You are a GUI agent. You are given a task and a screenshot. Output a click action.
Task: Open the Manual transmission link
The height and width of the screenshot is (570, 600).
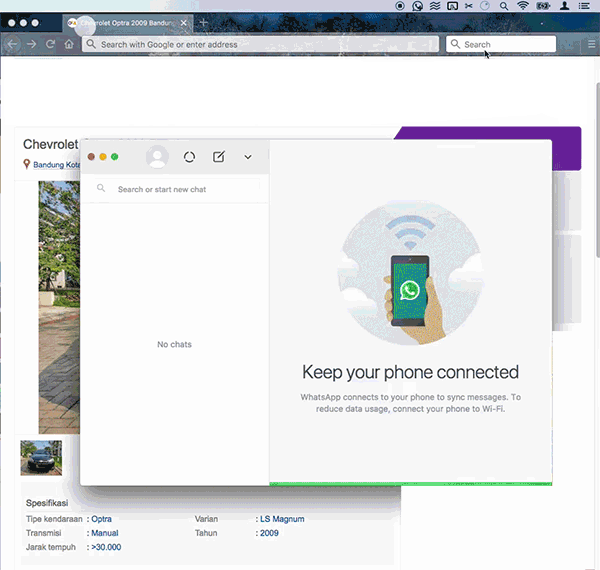click(104, 533)
